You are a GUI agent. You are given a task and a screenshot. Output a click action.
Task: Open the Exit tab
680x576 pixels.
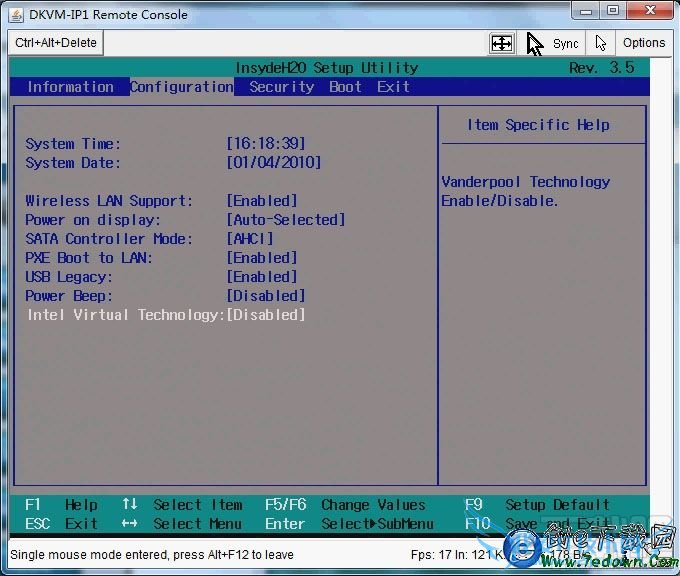(x=393, y=87)
